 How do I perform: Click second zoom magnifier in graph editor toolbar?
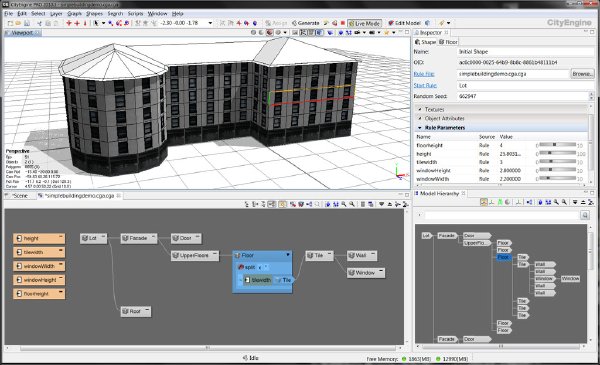(352, 205)
